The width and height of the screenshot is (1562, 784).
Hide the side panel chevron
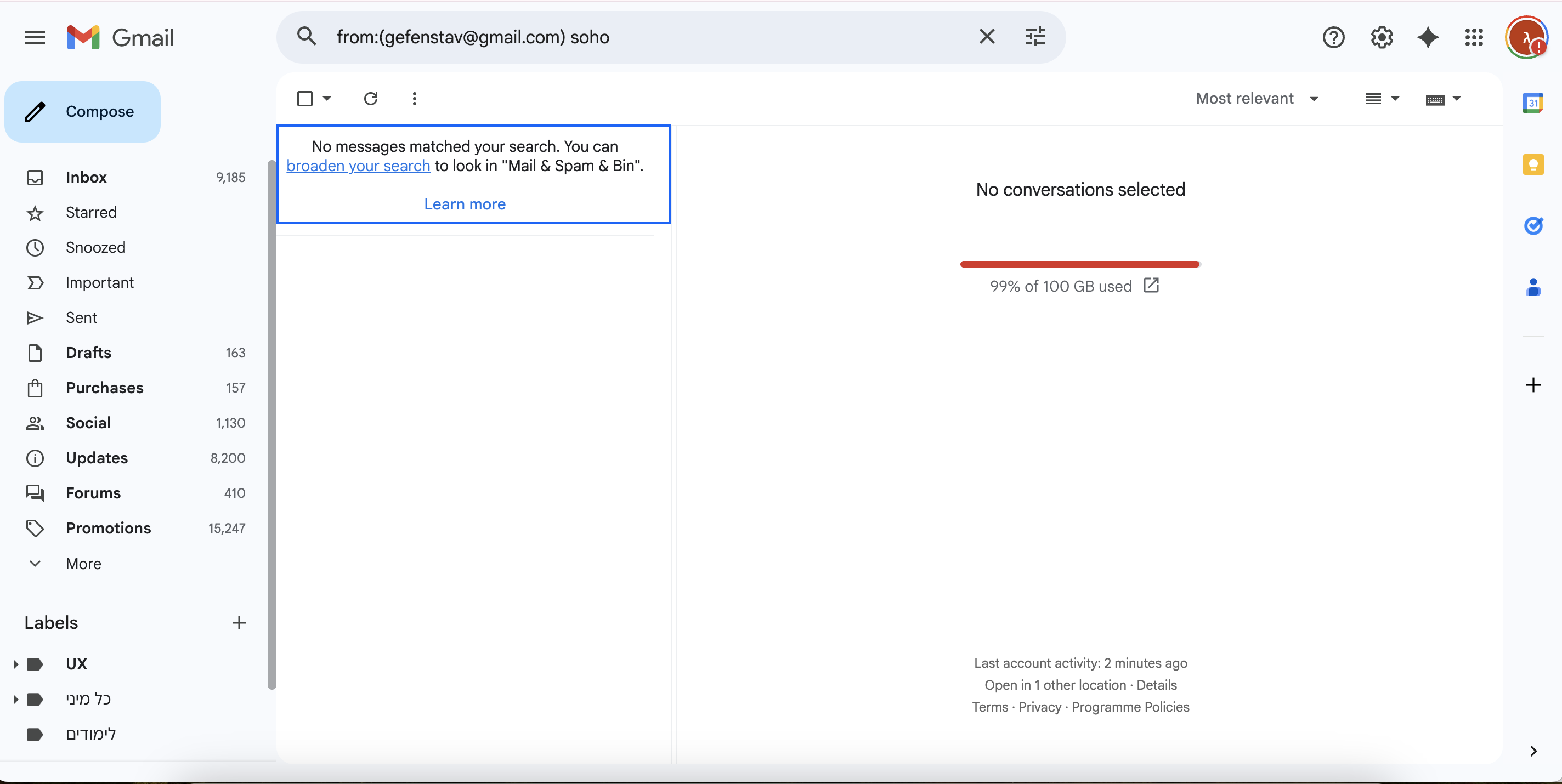pyautogui.click(x=1533, y=751)
